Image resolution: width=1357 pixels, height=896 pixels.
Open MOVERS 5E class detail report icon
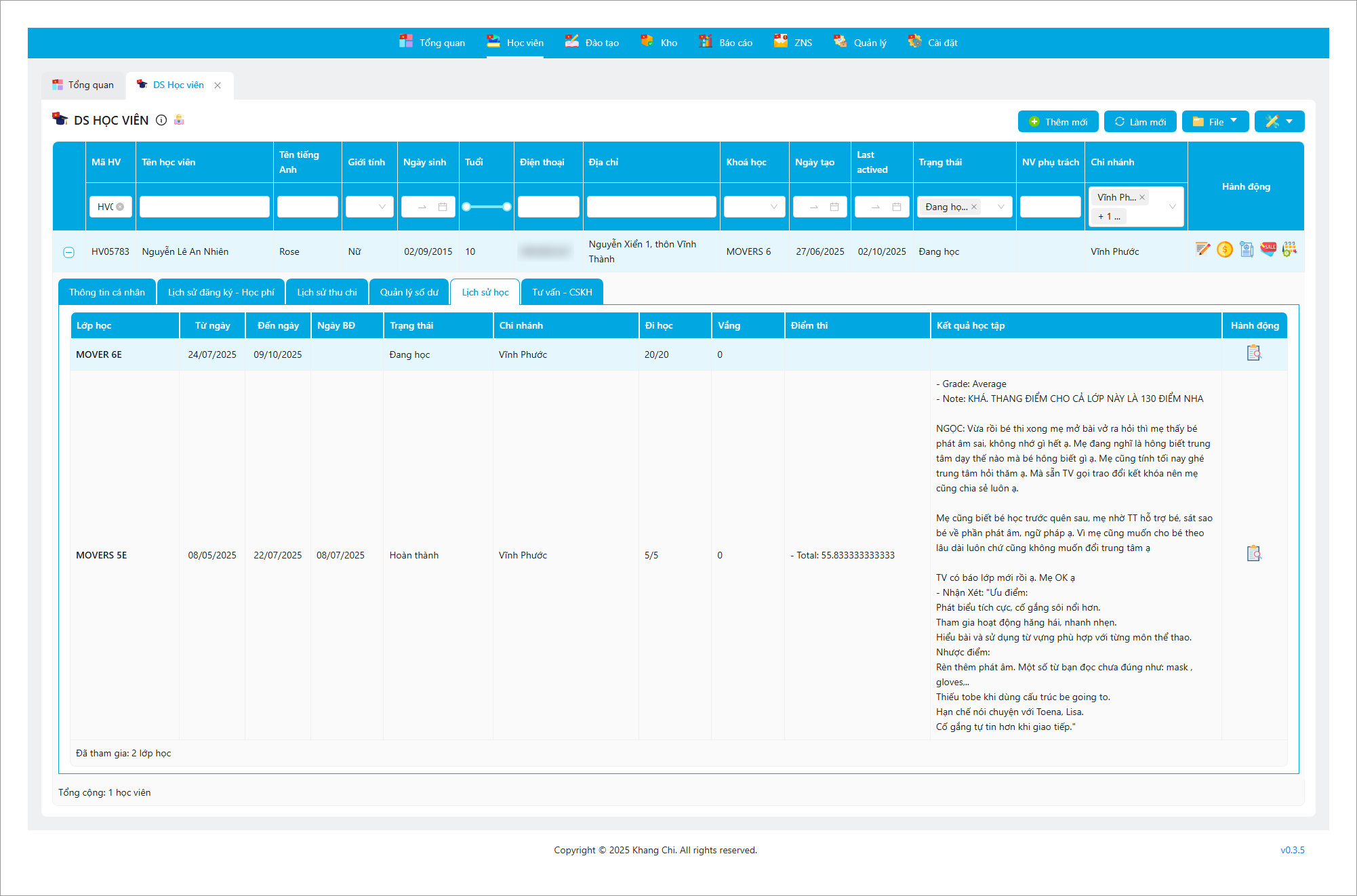click(x=1253, y=554)
